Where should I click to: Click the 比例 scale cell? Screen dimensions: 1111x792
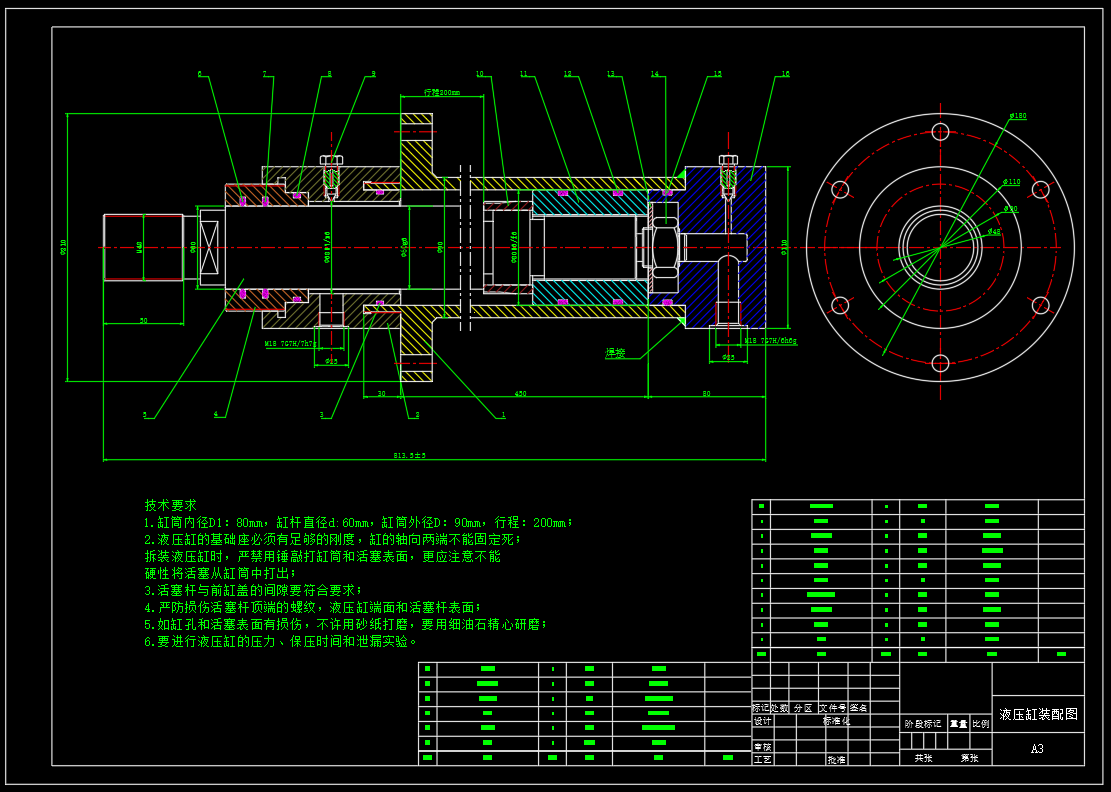tap(981, 723)
